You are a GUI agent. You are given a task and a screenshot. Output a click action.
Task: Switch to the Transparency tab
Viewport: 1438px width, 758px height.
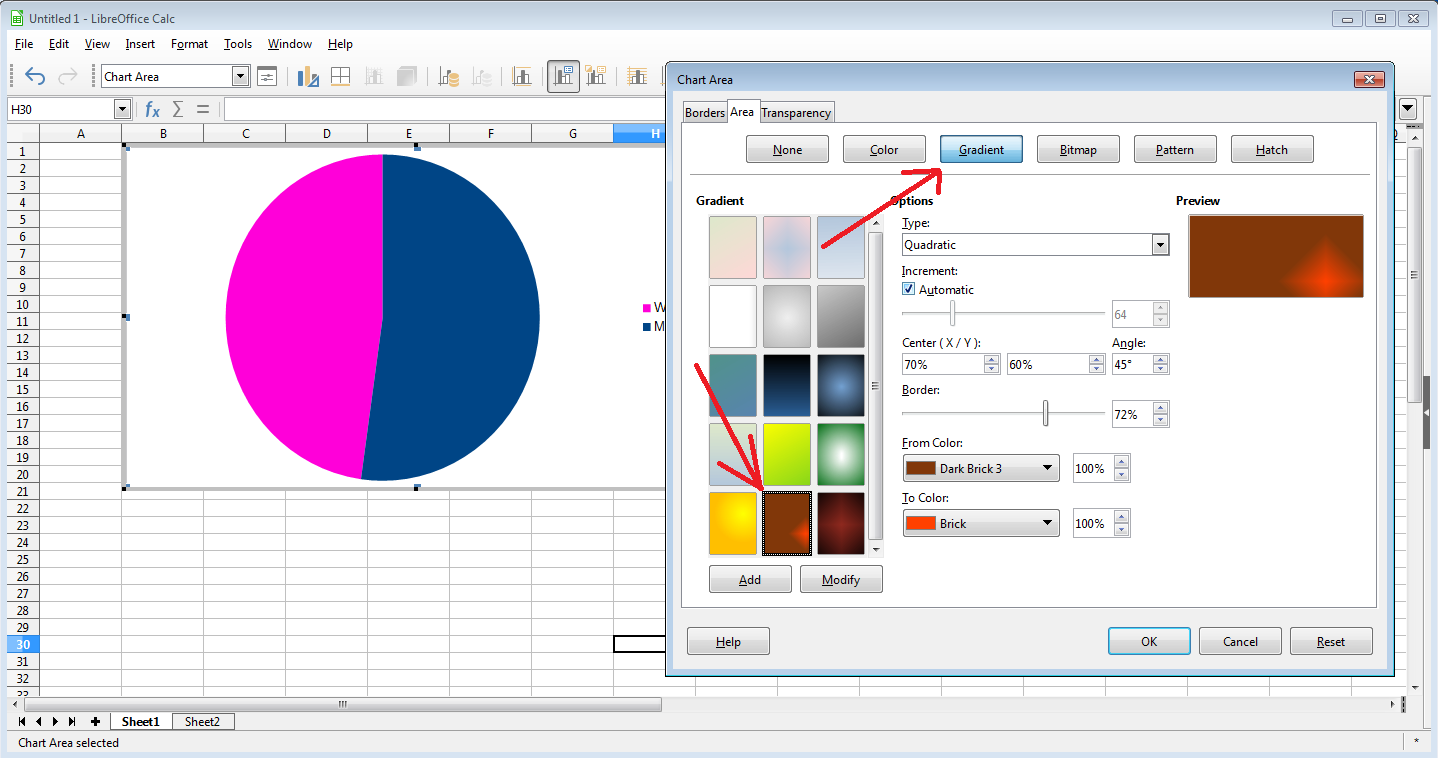click(796, 113)
